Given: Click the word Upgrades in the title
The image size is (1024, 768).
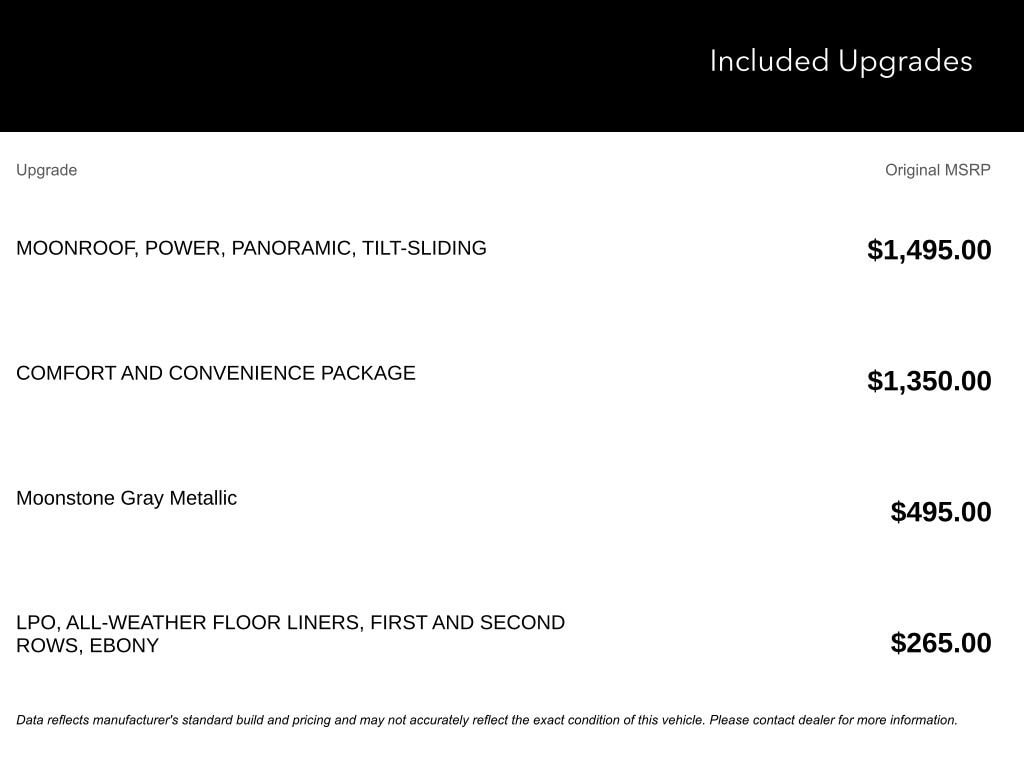Looking at the screenshot, I should pyautogui.click(x=905, y=62).
